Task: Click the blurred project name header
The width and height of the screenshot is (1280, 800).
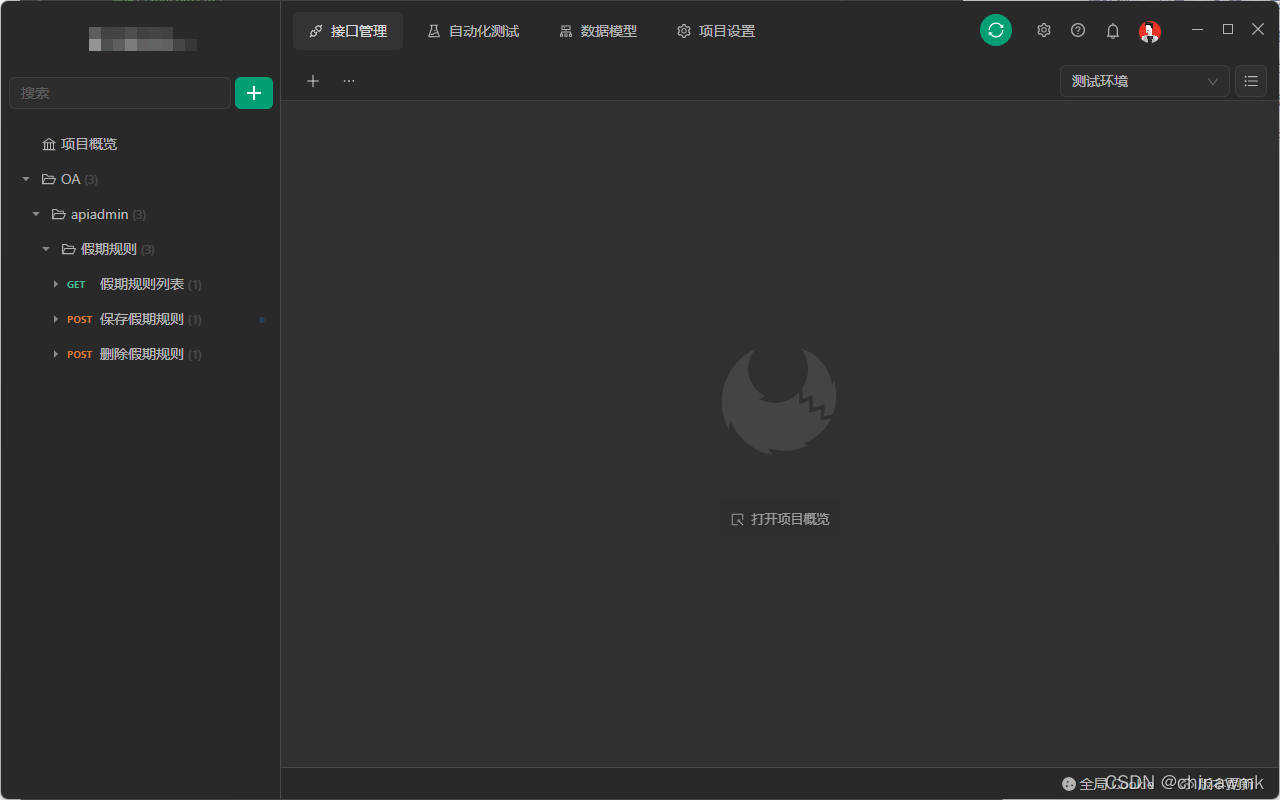Action: coord(142,39)
